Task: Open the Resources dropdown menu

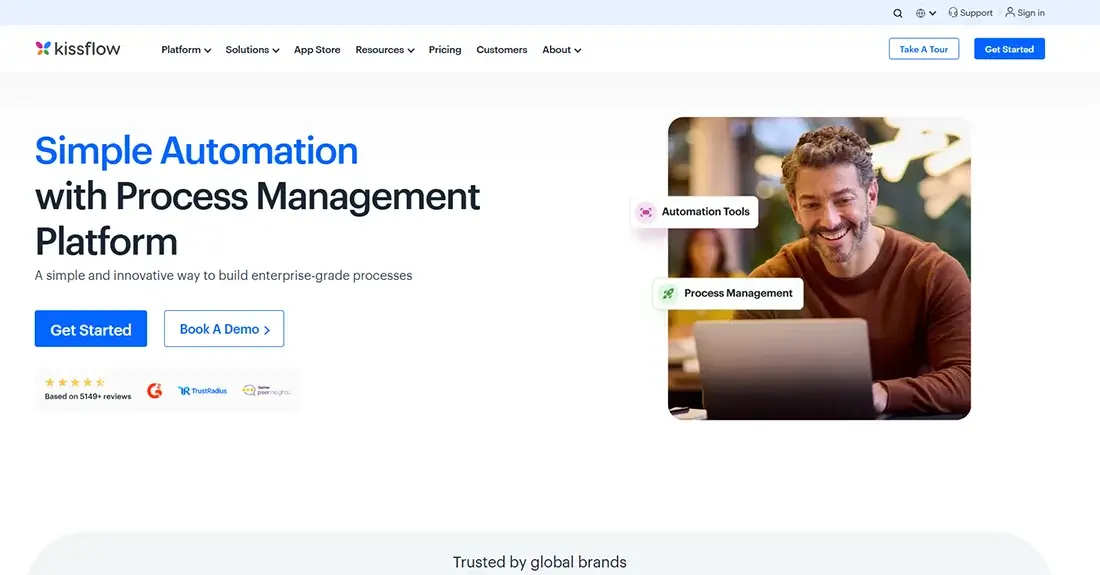Action: click(x=384, y=50)
